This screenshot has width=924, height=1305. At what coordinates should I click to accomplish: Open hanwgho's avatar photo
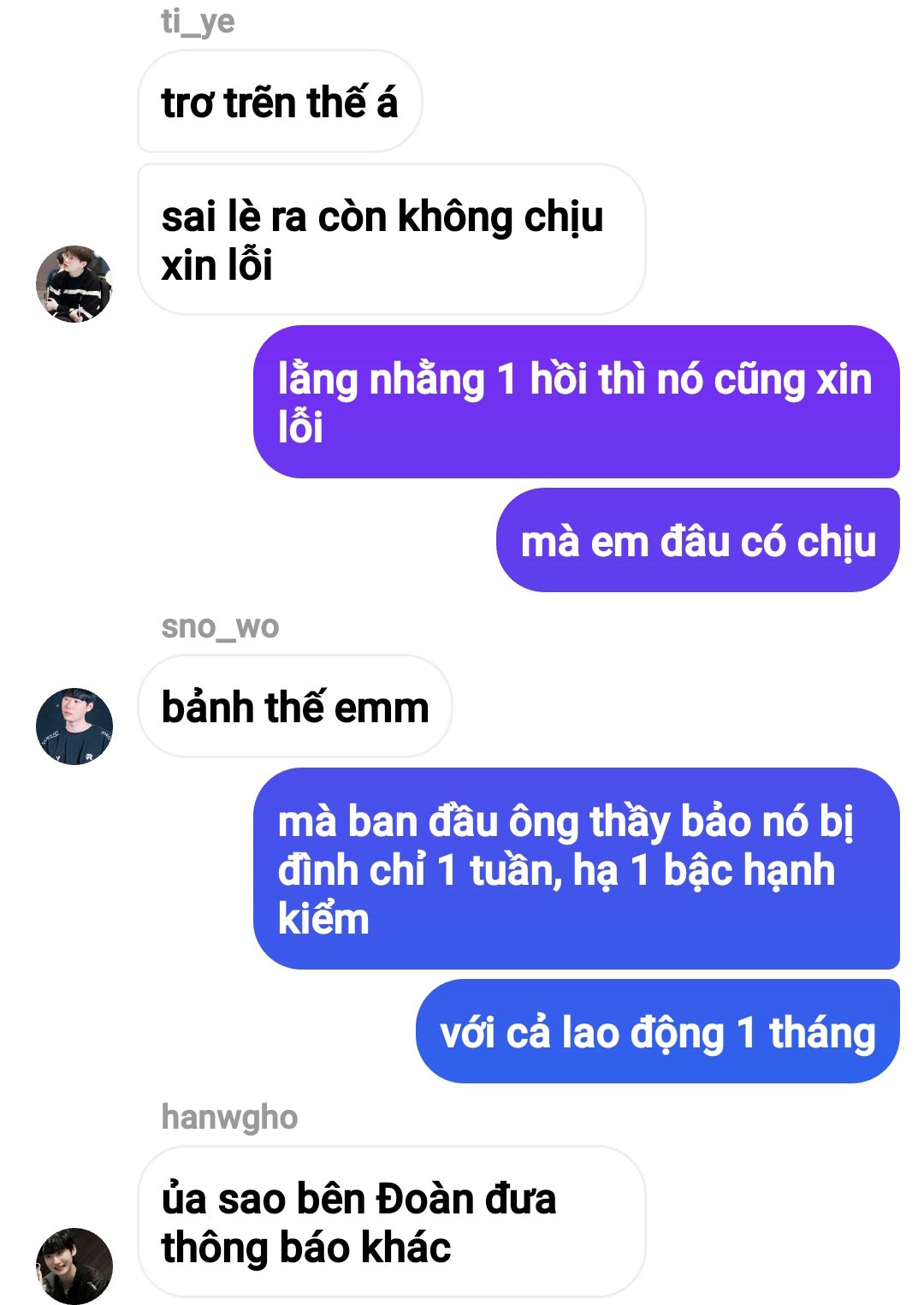(74, 1266)
